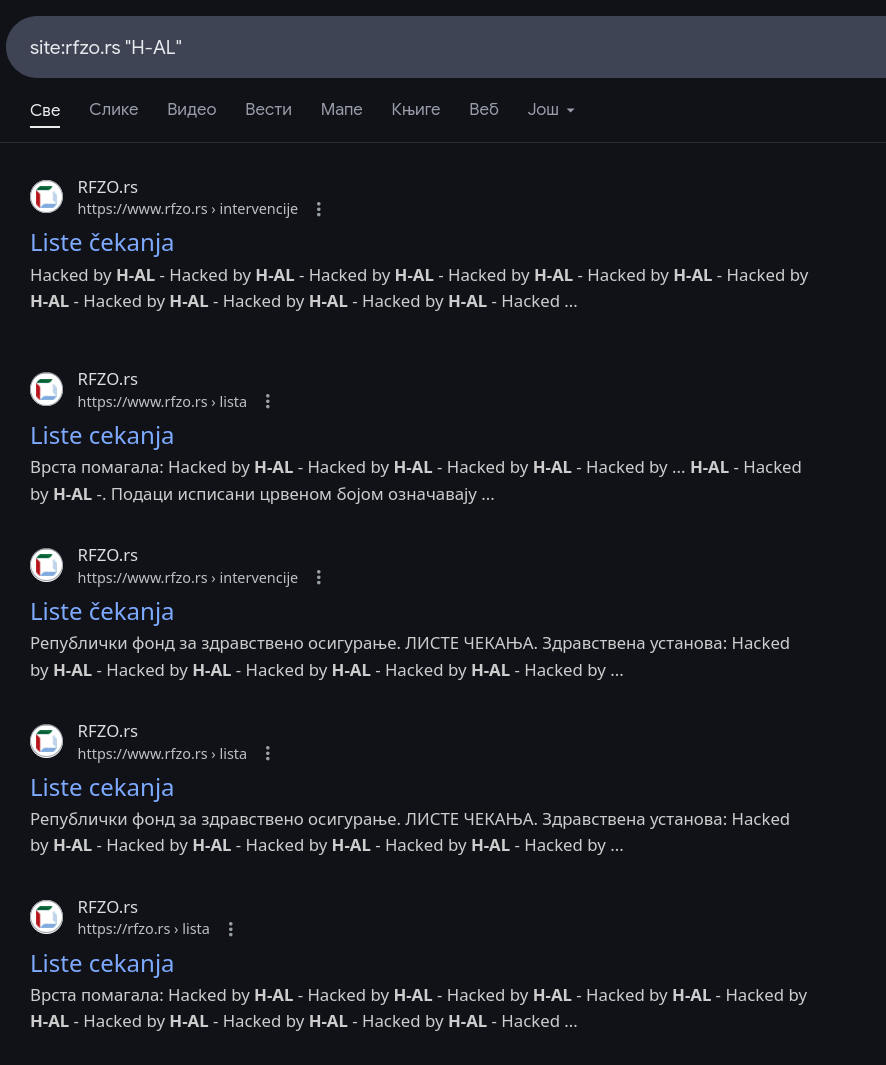This screenshot has width=886, height=1065.
Task: Open options menu for fourth result (lista)
Action: click(268, 753)
